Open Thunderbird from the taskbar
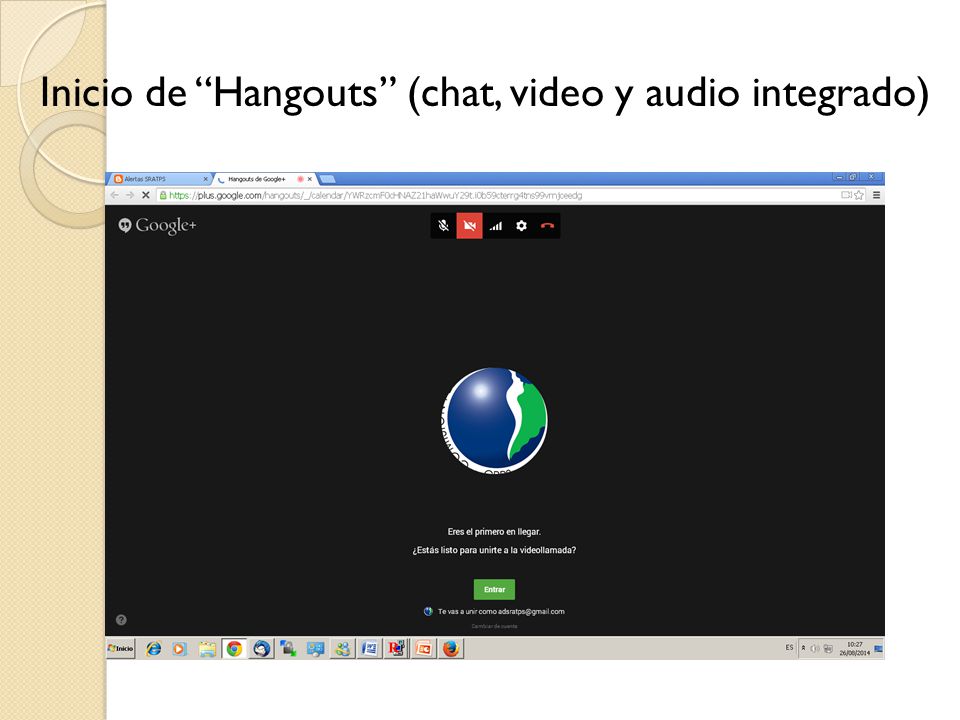The image size is (960, 720). coord(261,648)
